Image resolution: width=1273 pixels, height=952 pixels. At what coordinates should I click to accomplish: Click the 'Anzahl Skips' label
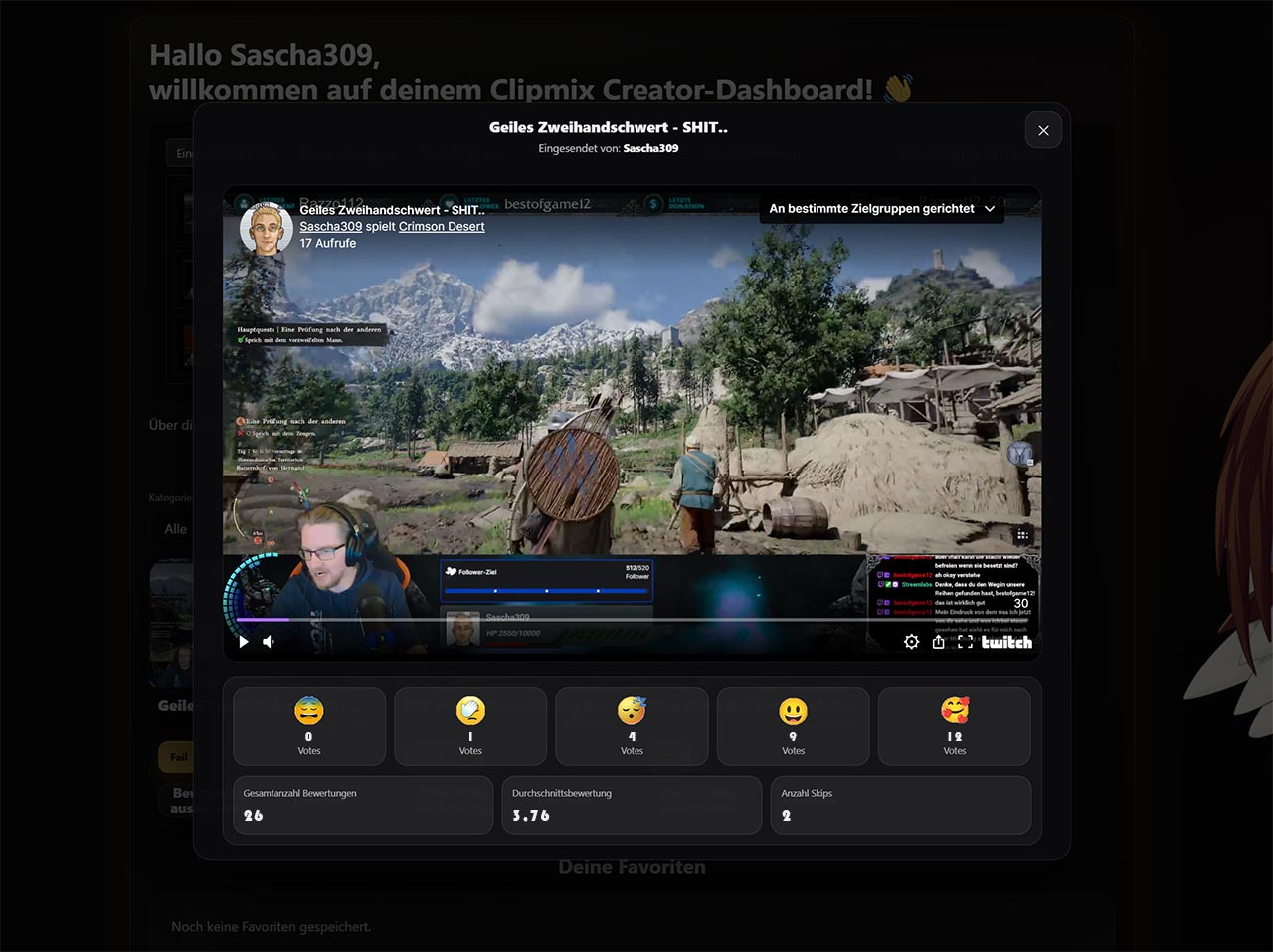[x=807, y=793]
